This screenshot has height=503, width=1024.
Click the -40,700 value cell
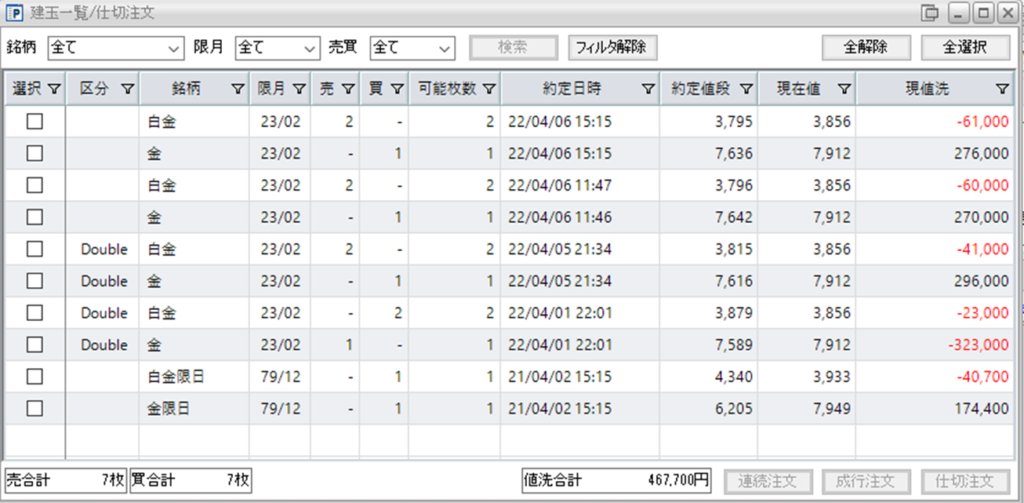tap(935, 376)
